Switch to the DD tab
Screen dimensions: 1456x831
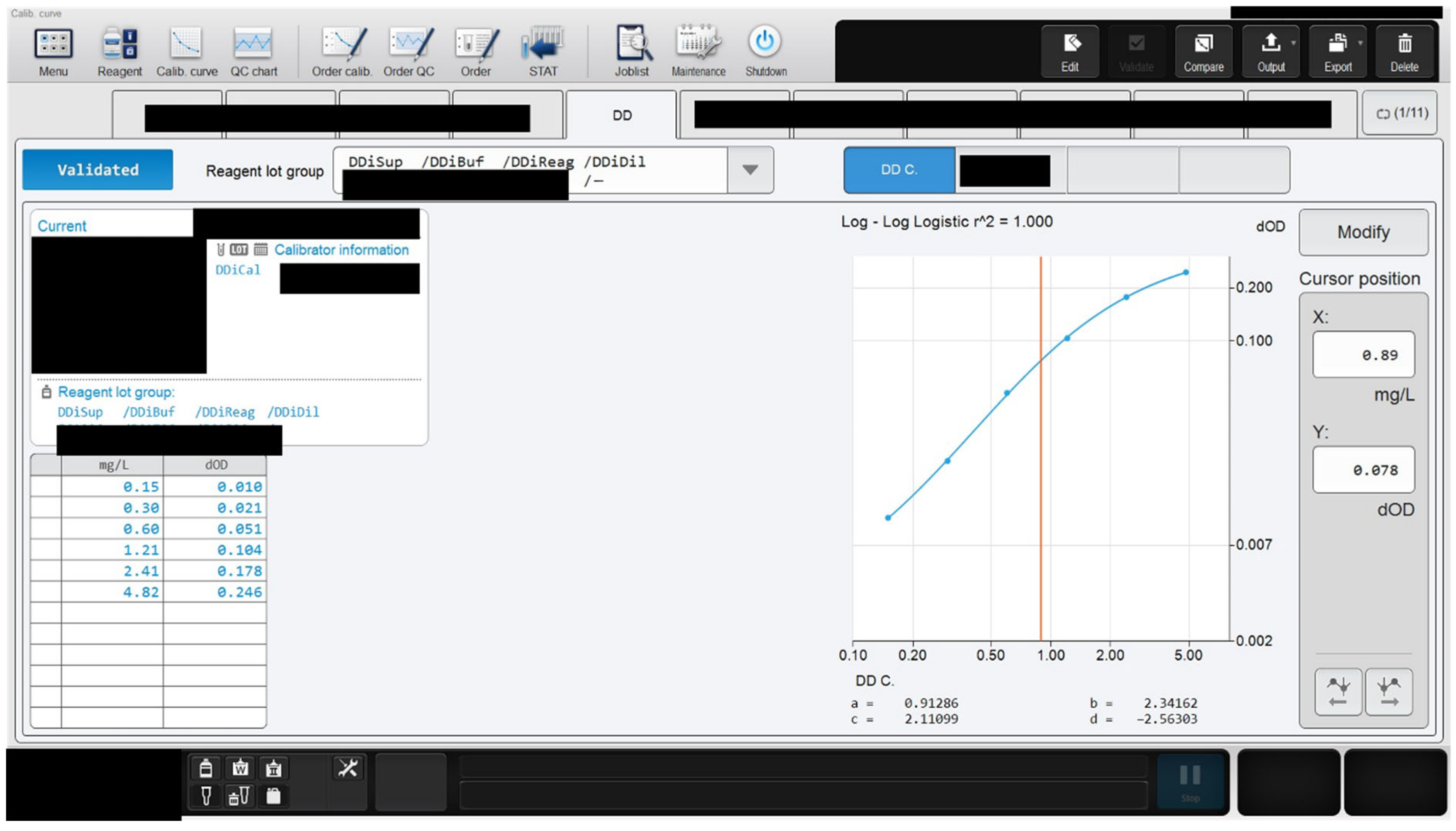pos(622,115)
